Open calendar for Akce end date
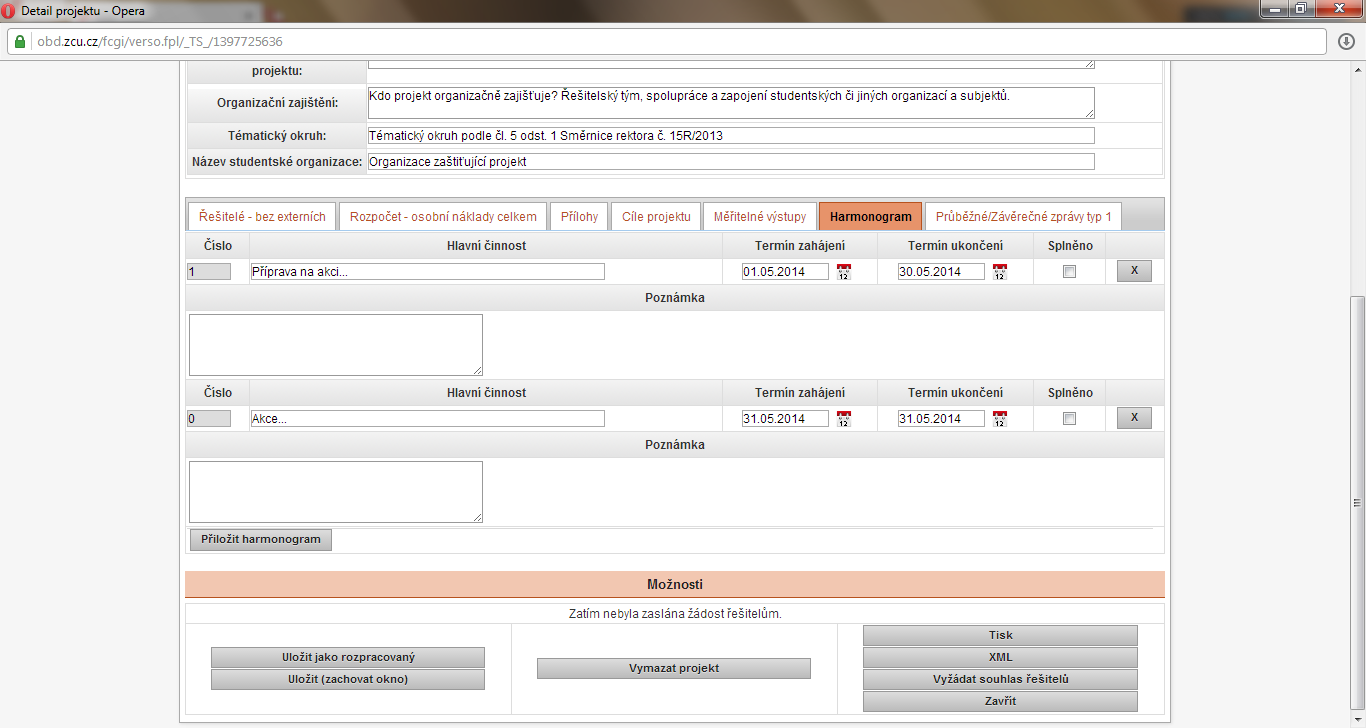Viewport: 1366px width, 728px height. pyautogui.click(x=999, y=418)
